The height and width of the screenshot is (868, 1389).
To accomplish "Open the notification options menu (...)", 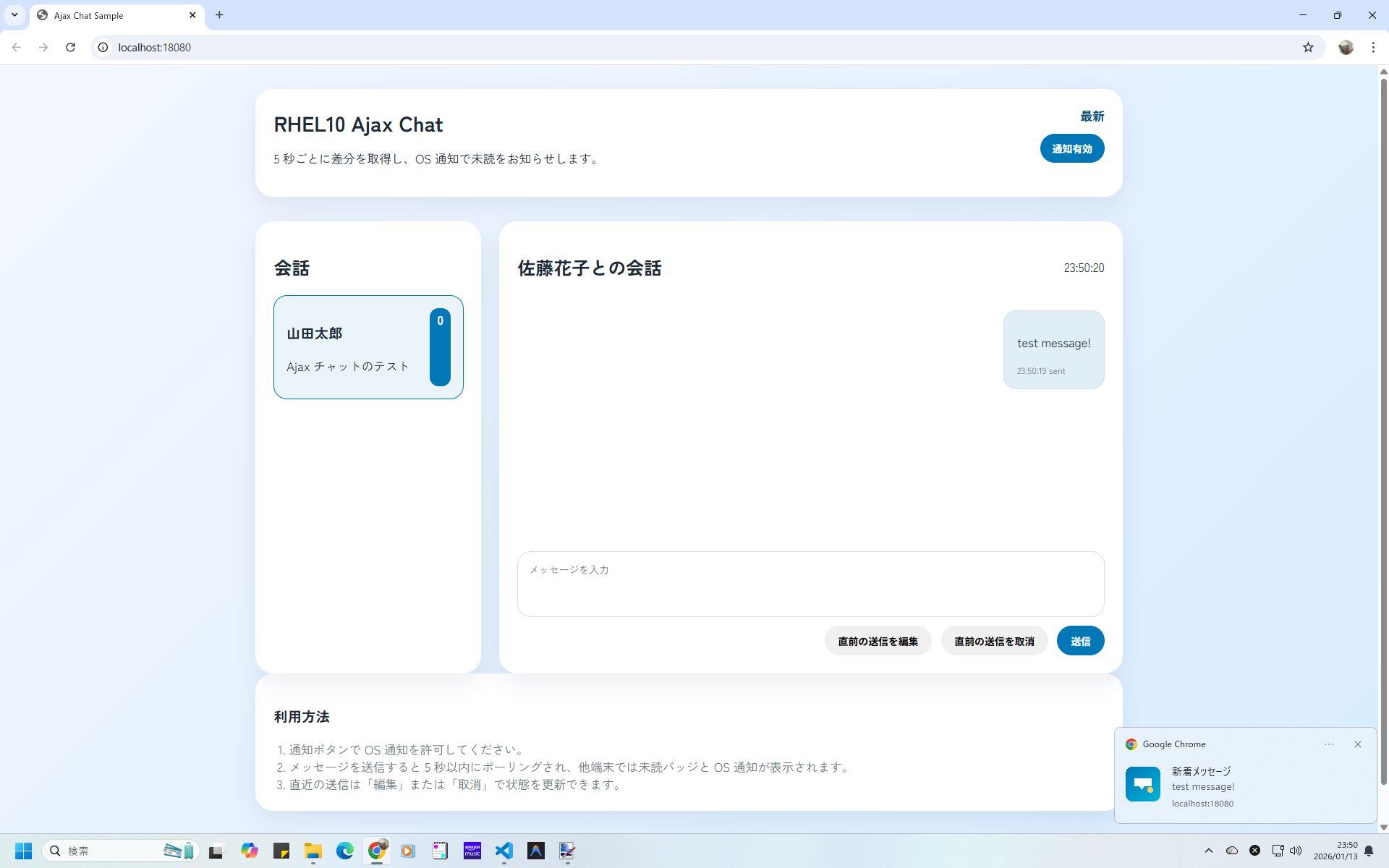I will (x=1329, y=744).
